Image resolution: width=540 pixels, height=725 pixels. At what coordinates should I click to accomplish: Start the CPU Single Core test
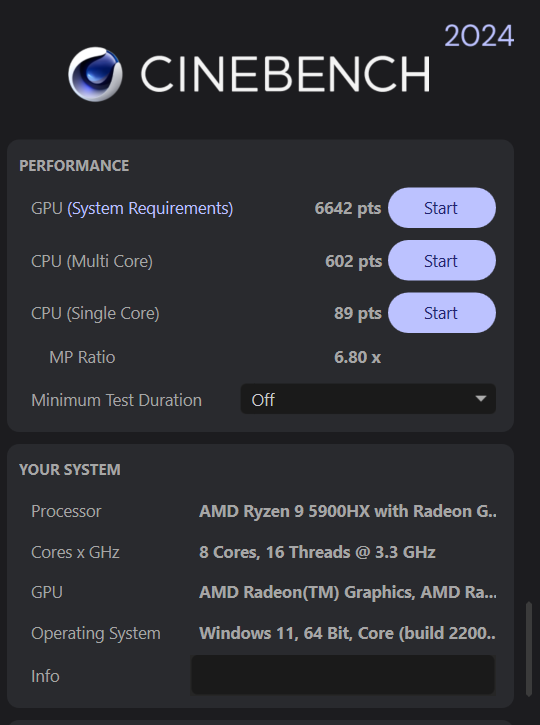[442, 313]
